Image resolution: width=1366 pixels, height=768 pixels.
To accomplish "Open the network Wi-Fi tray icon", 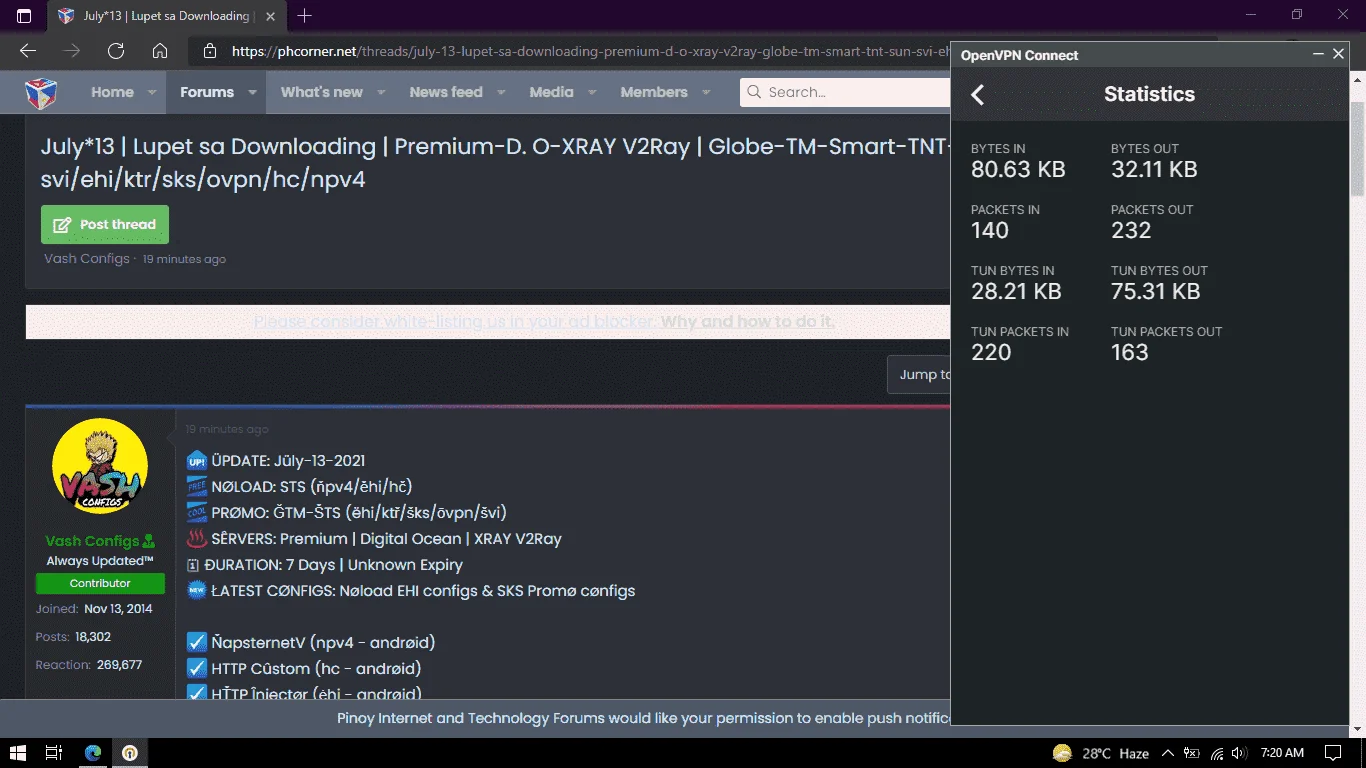I will pos(1217,753).
